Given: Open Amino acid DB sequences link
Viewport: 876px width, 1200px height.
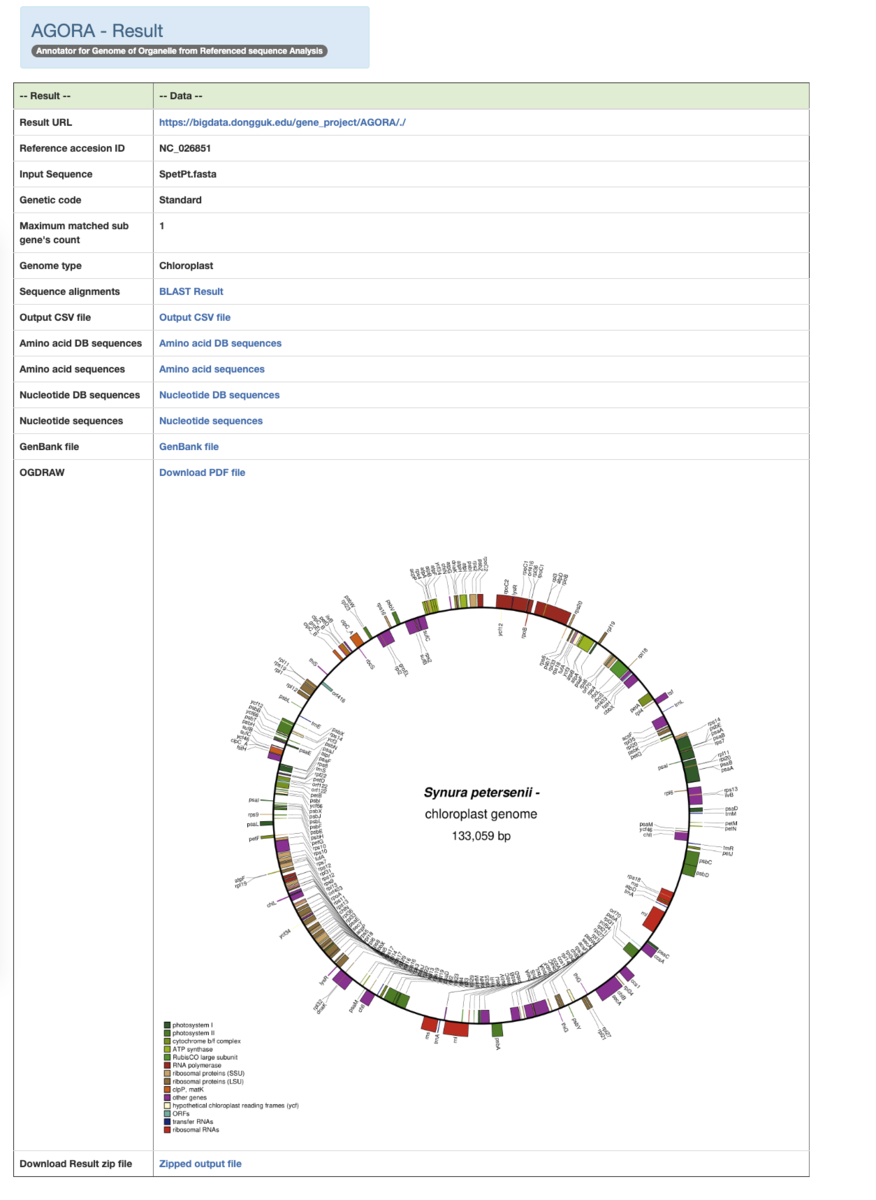Looking at the screenshot, I should [x=220, y=344].
